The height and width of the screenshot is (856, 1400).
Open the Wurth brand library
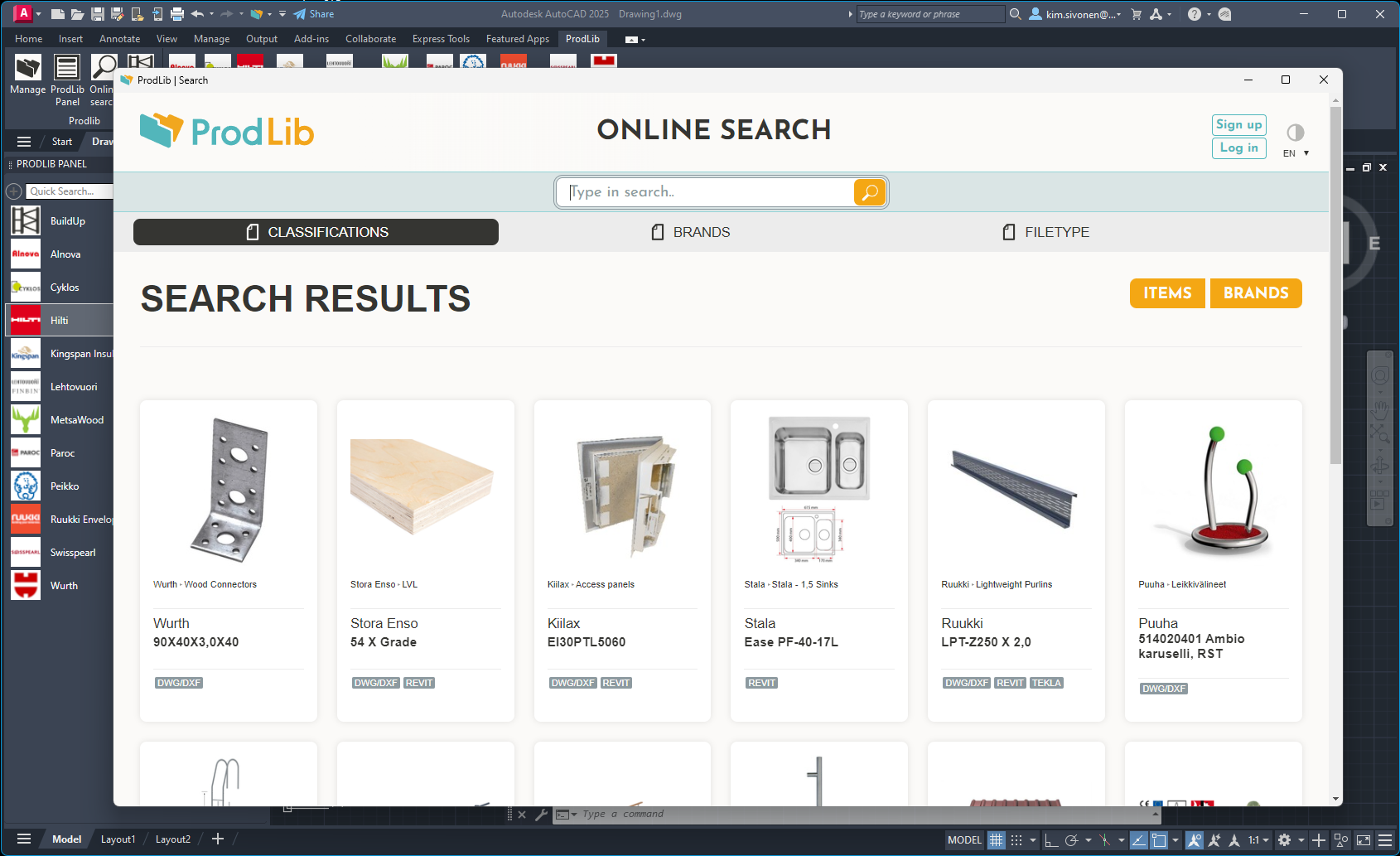click(x=60, y=586)
